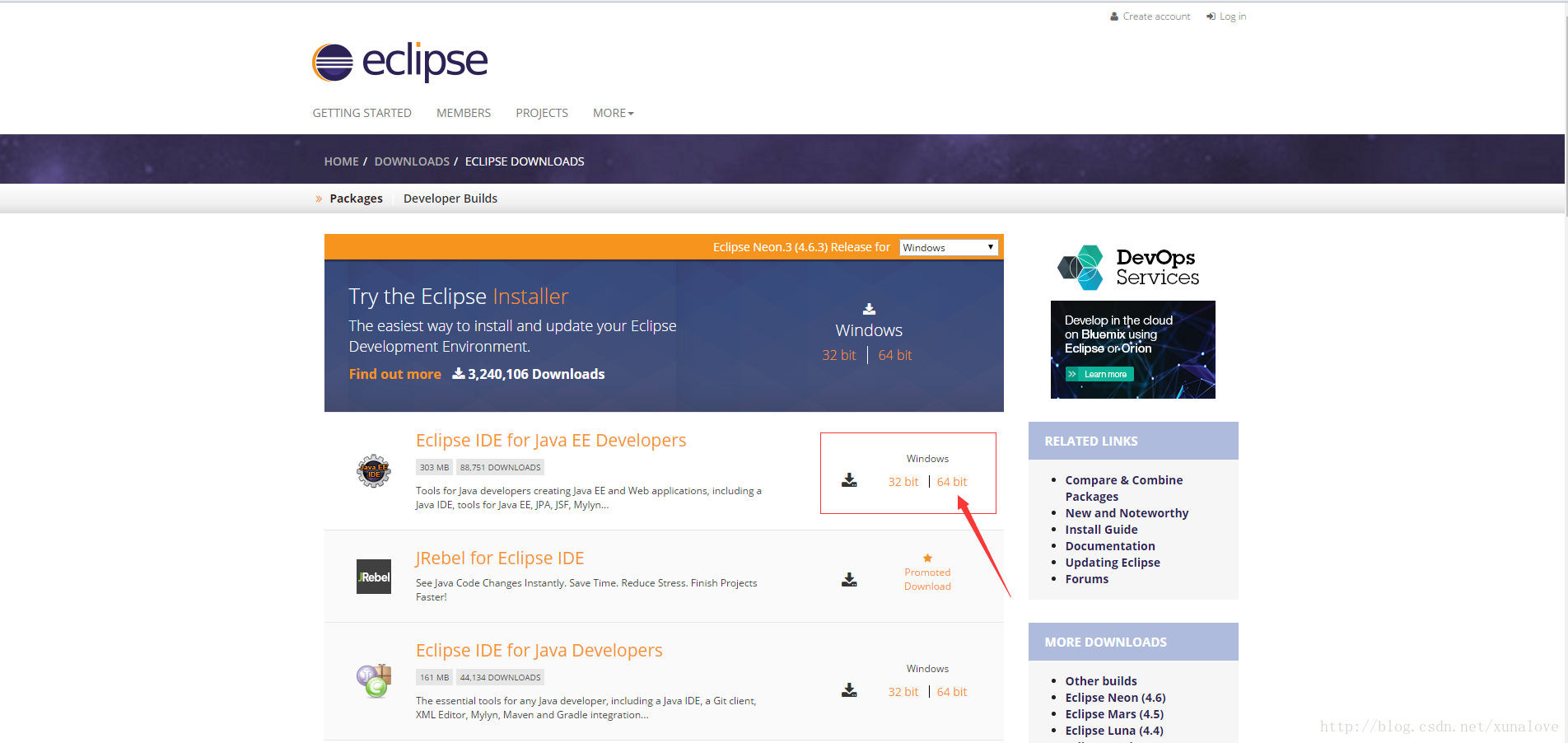Screen dimensions: 1568x743
Task: Click Promoted Download link
Action: (927, 579)
